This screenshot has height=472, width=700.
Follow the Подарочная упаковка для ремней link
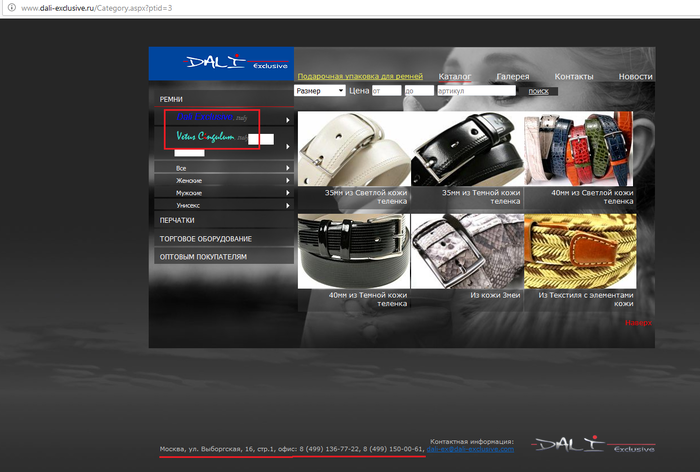pos(360,76)
